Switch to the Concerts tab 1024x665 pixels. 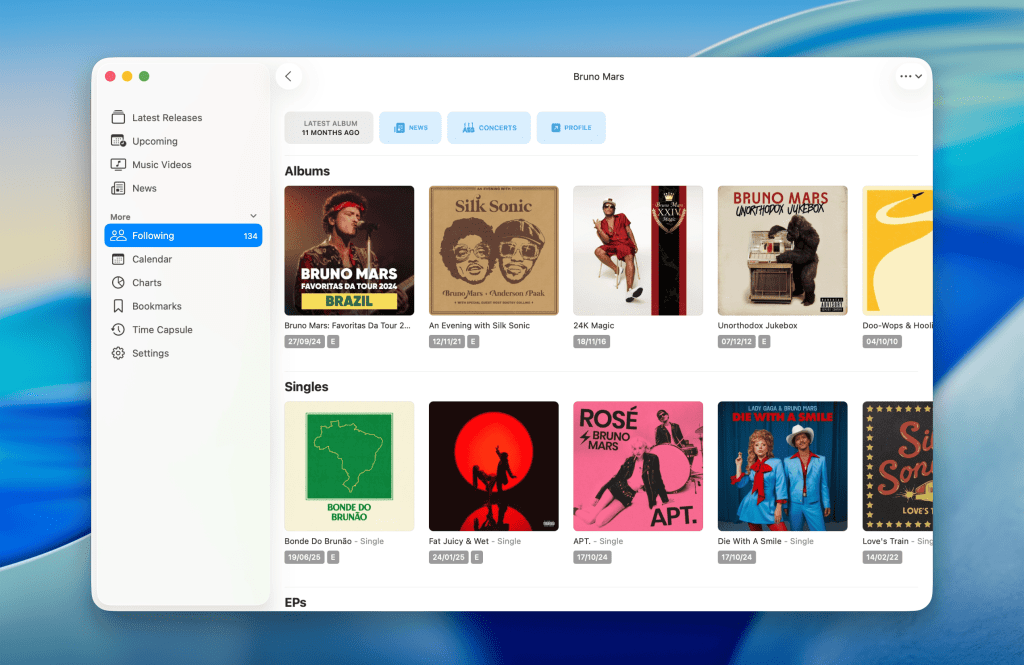(489, 128)
